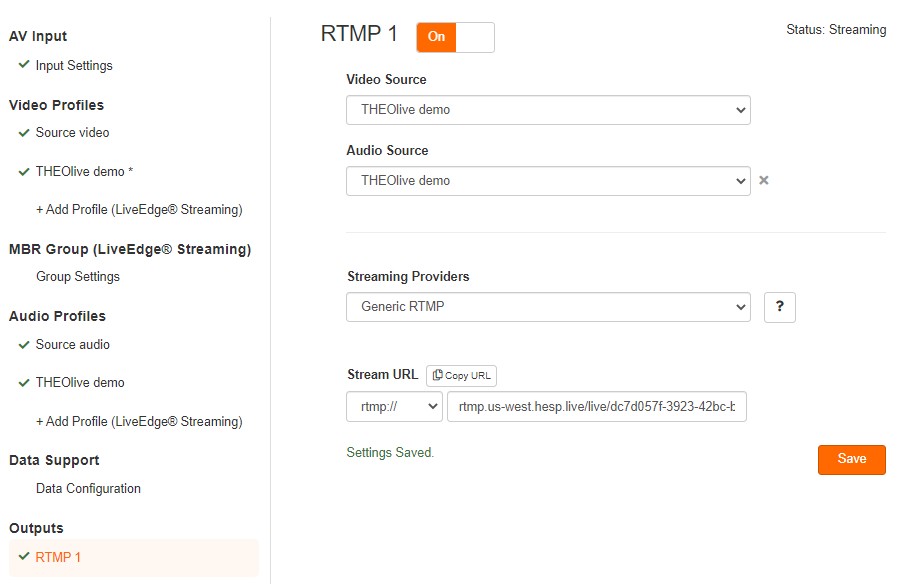The image size is (913, 584).
Task: Open the rtmp:// protocol dropdown
Action: 394,407
